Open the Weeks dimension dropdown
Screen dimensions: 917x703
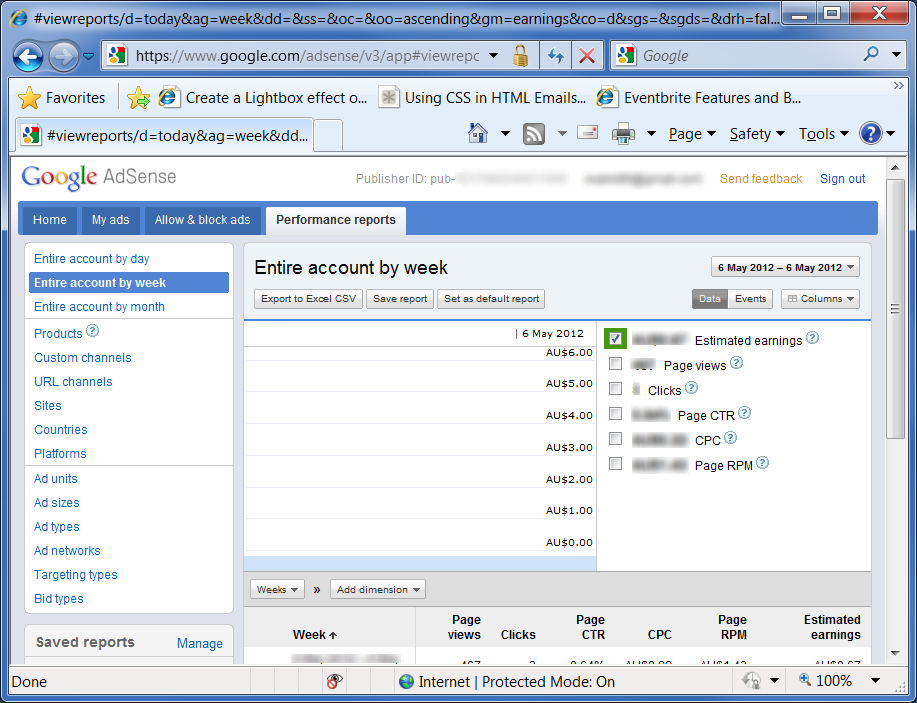277,590
